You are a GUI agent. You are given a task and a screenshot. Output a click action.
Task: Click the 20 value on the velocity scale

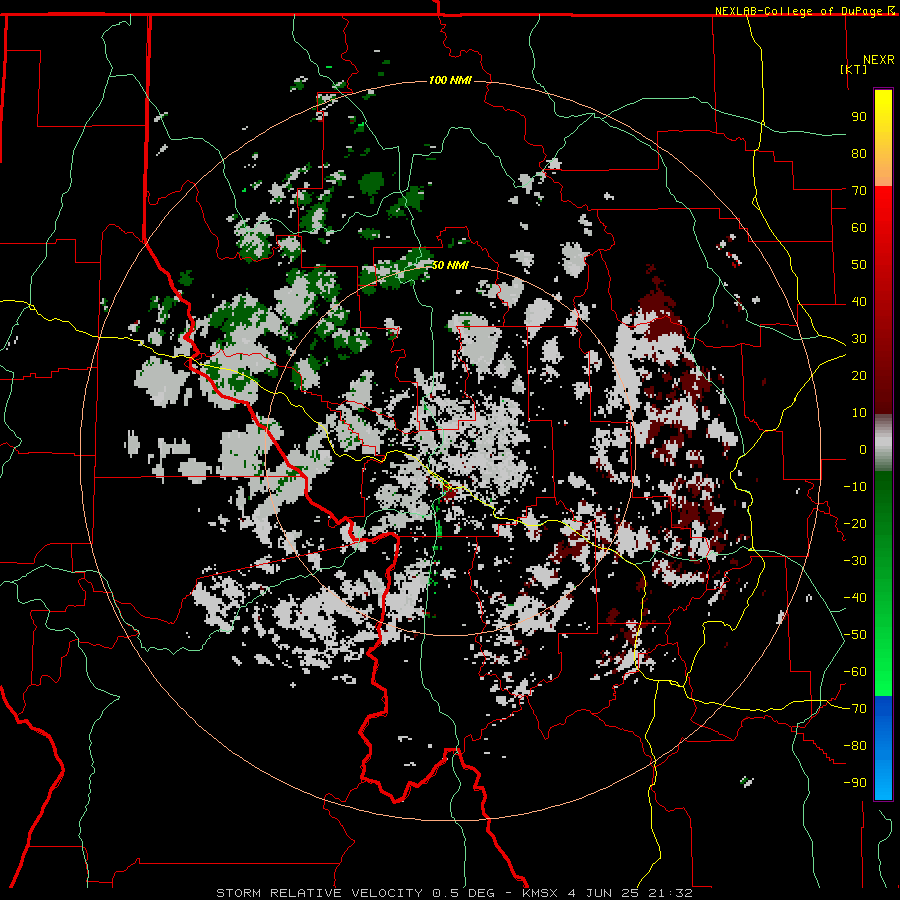[x=859, y=376]
